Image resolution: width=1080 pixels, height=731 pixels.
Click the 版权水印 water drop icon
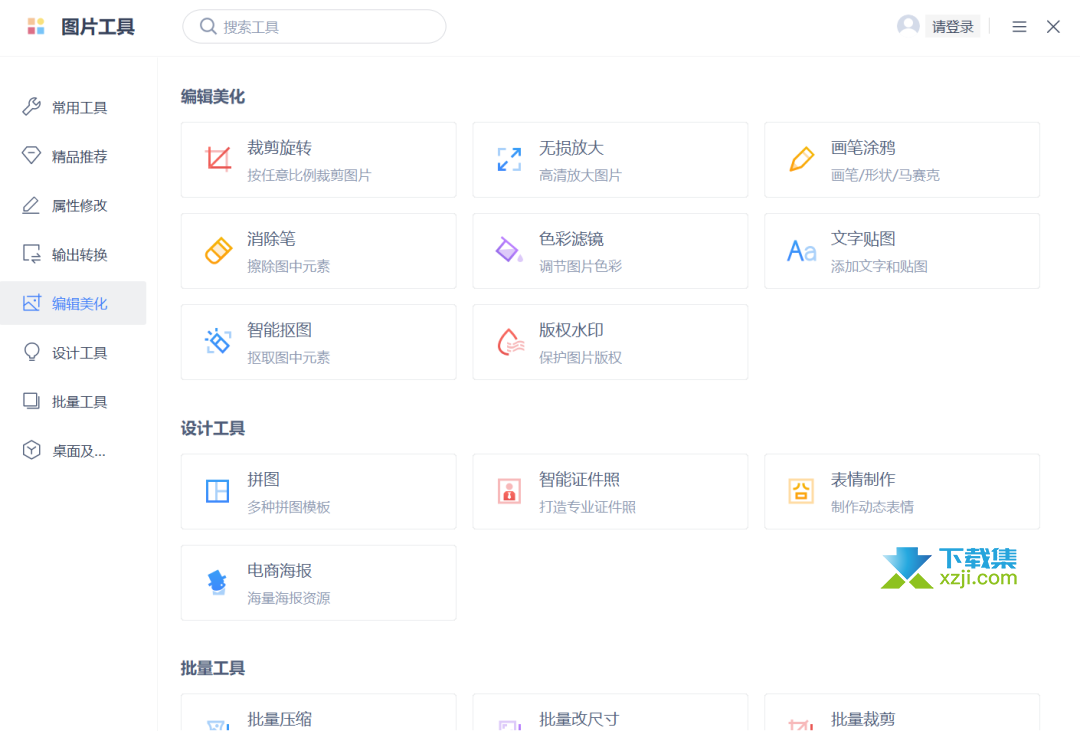pyautogui.click(x=510, y=342)
